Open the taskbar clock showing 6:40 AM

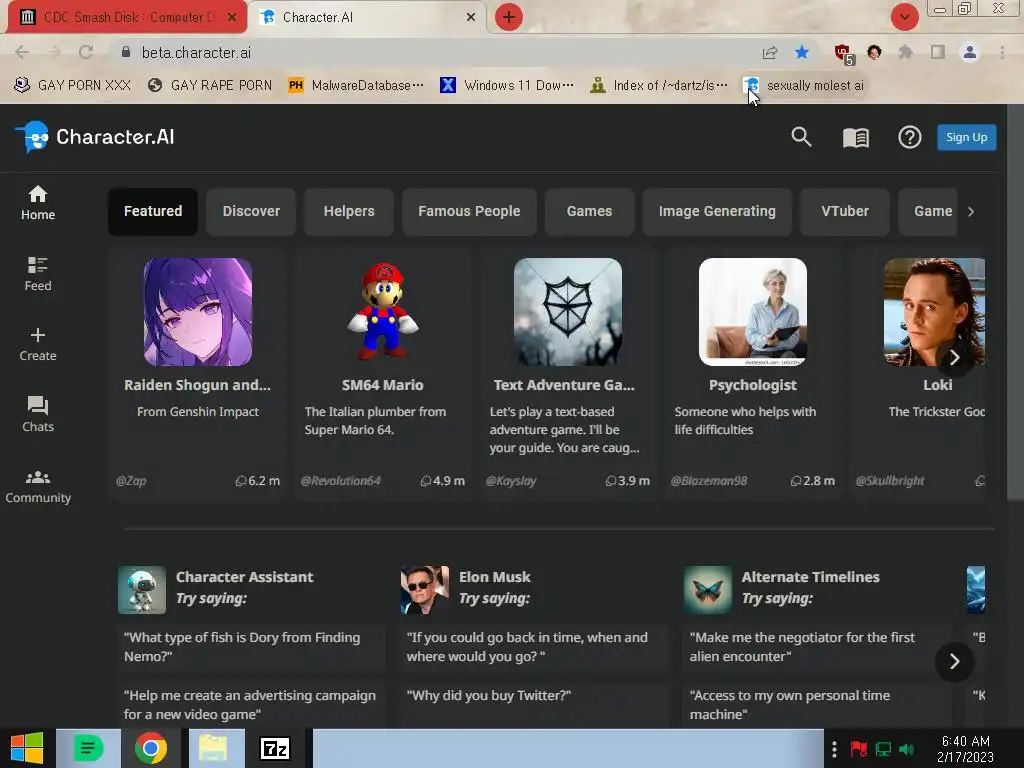(x=965, y=749)
